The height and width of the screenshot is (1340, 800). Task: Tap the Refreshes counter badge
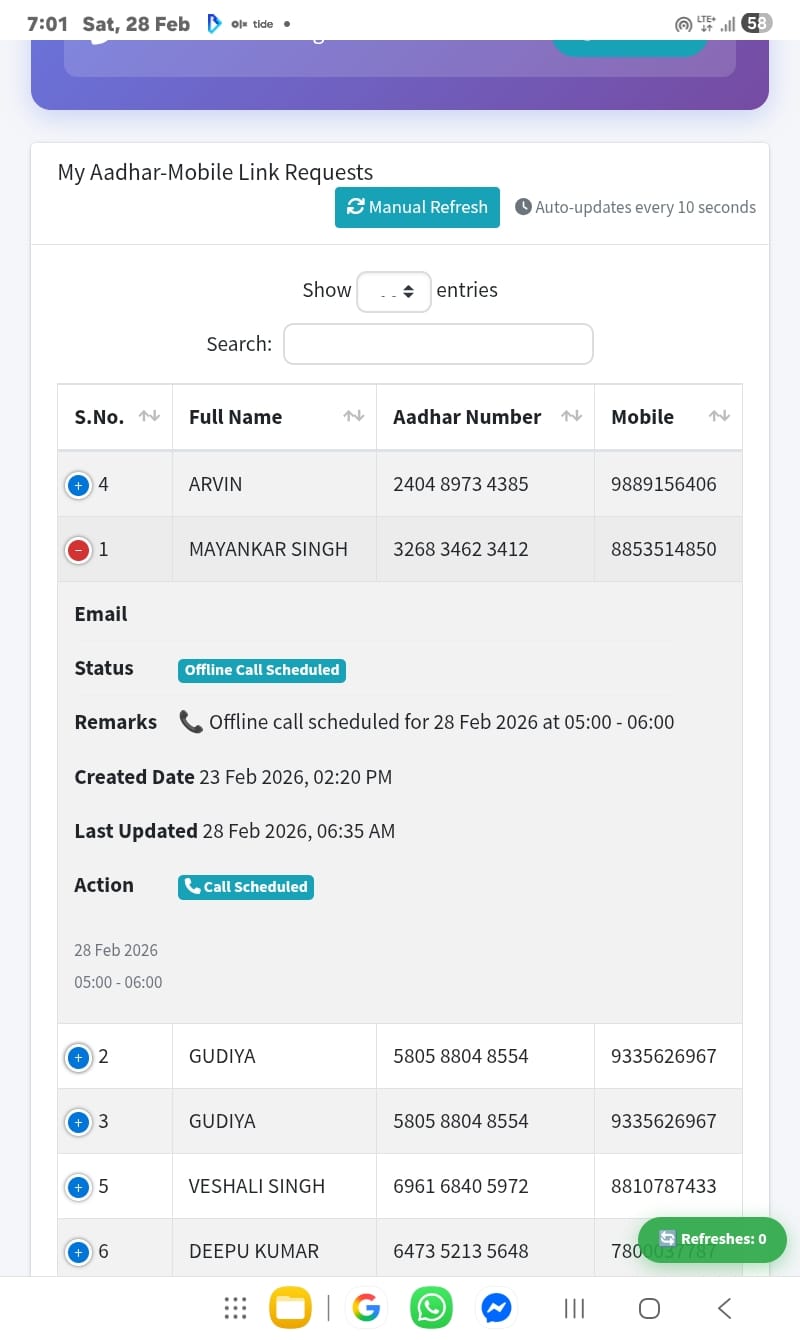712,1239
